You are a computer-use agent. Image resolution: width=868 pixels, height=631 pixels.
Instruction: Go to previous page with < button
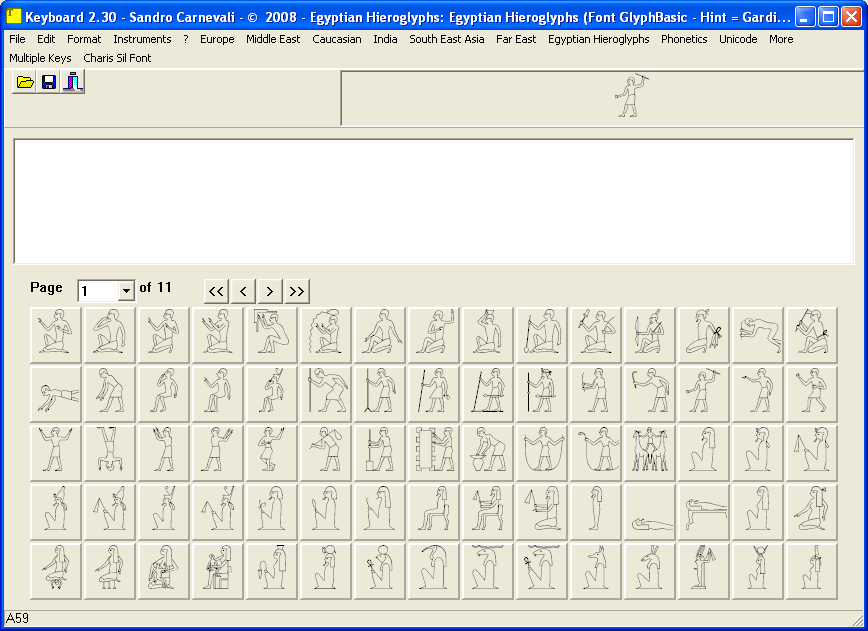tap(243, 291)
